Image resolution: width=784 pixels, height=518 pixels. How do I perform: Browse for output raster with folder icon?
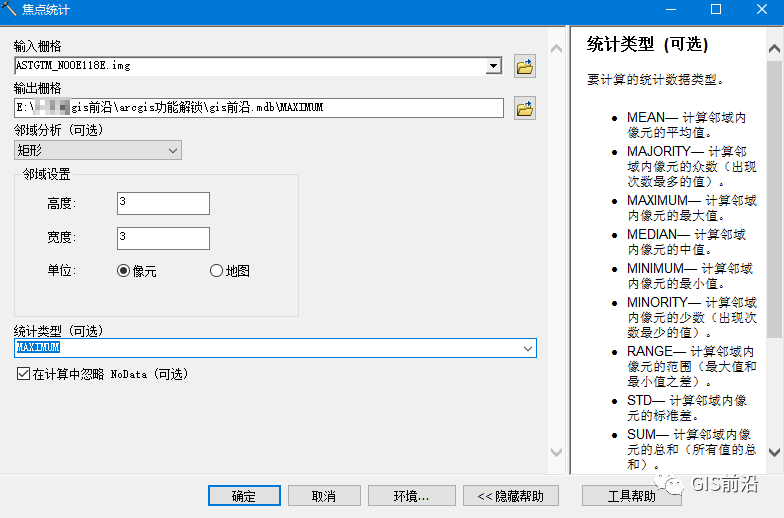(x=524, y=108)
